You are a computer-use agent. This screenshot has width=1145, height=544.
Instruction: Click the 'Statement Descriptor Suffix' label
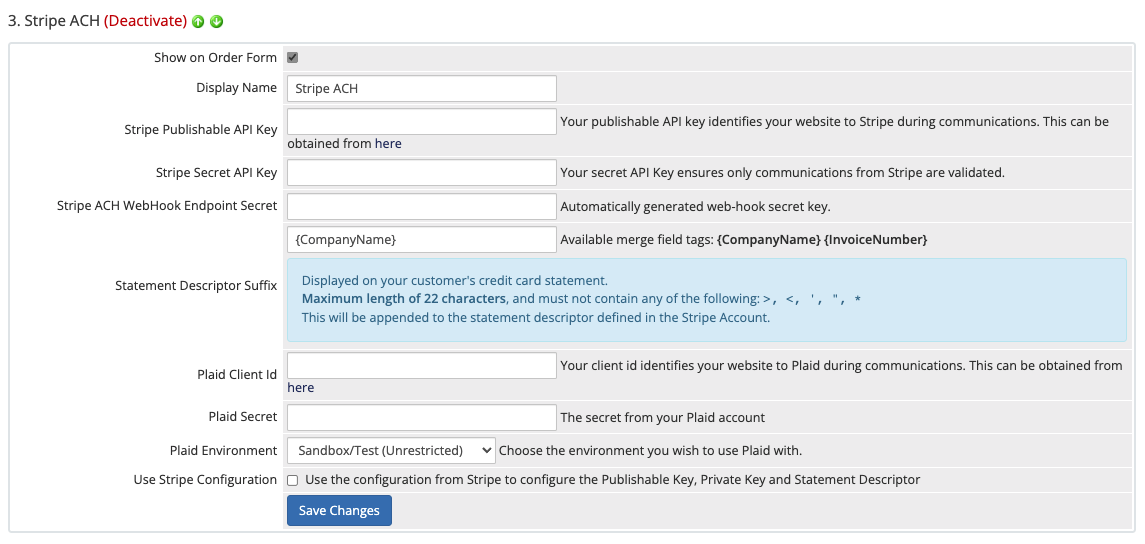pyautogui.click(x=196, y=286)
